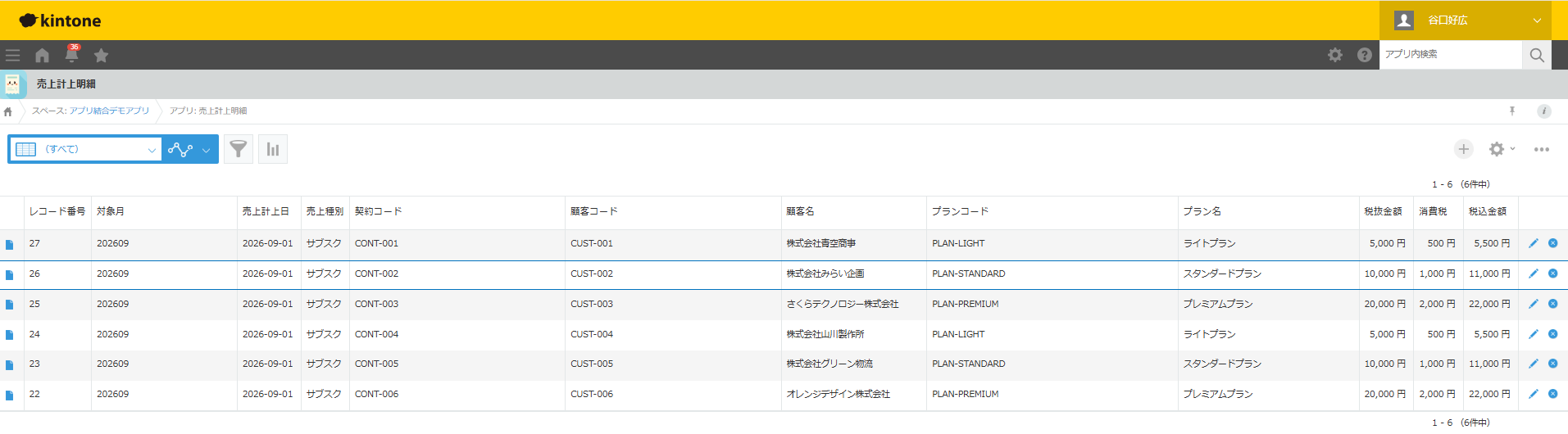This screenshot has width=1568, height=434.
Task: Expand the (すべて) view dropdown
Action: [x=85, y=149]
